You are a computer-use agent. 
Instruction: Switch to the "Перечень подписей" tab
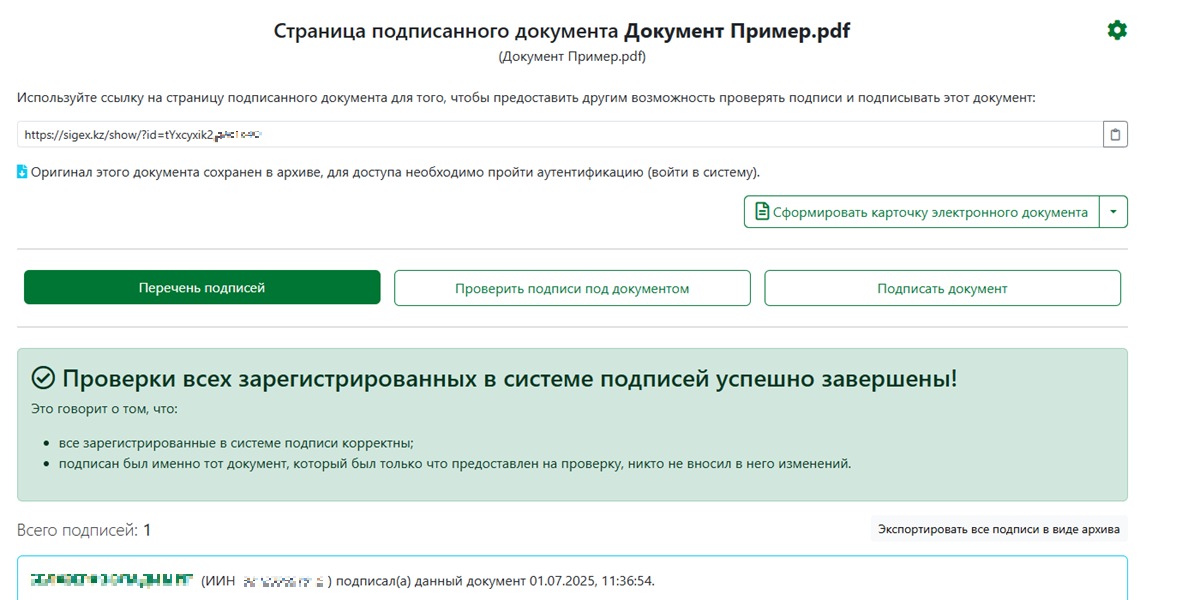coord(202,288)
